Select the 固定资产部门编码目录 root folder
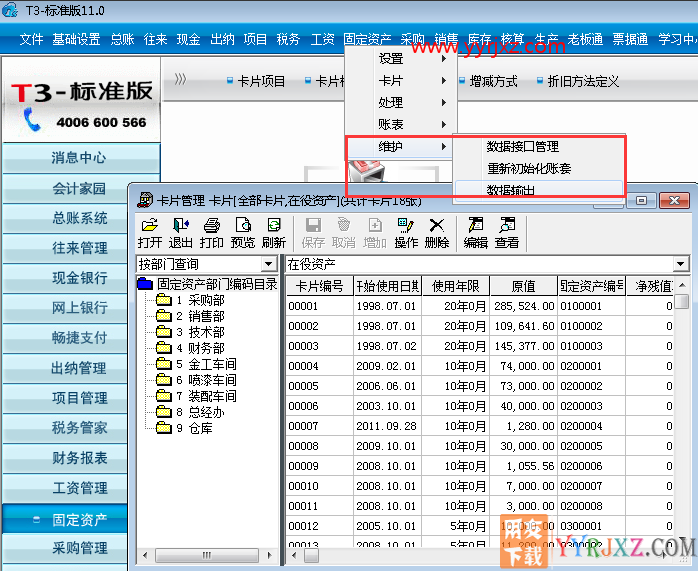Image resolution: width=698 pixels, height=571 pixels. [208, 284]
